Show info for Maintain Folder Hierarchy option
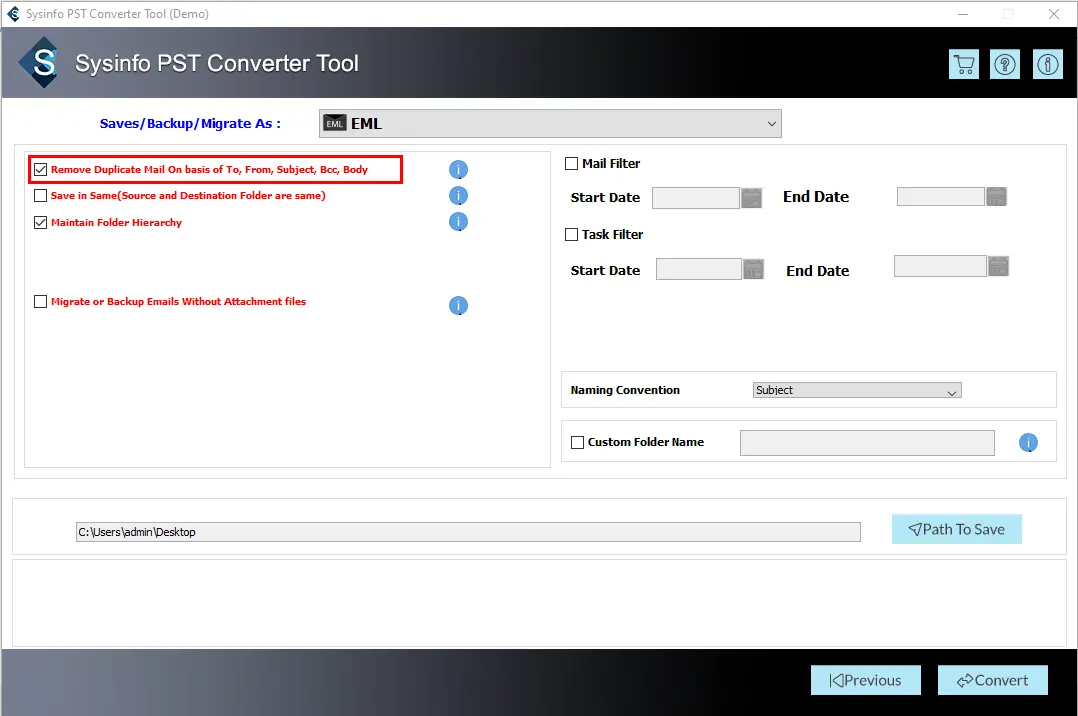This screenshot has width=1078, height=716. [458, 222]
